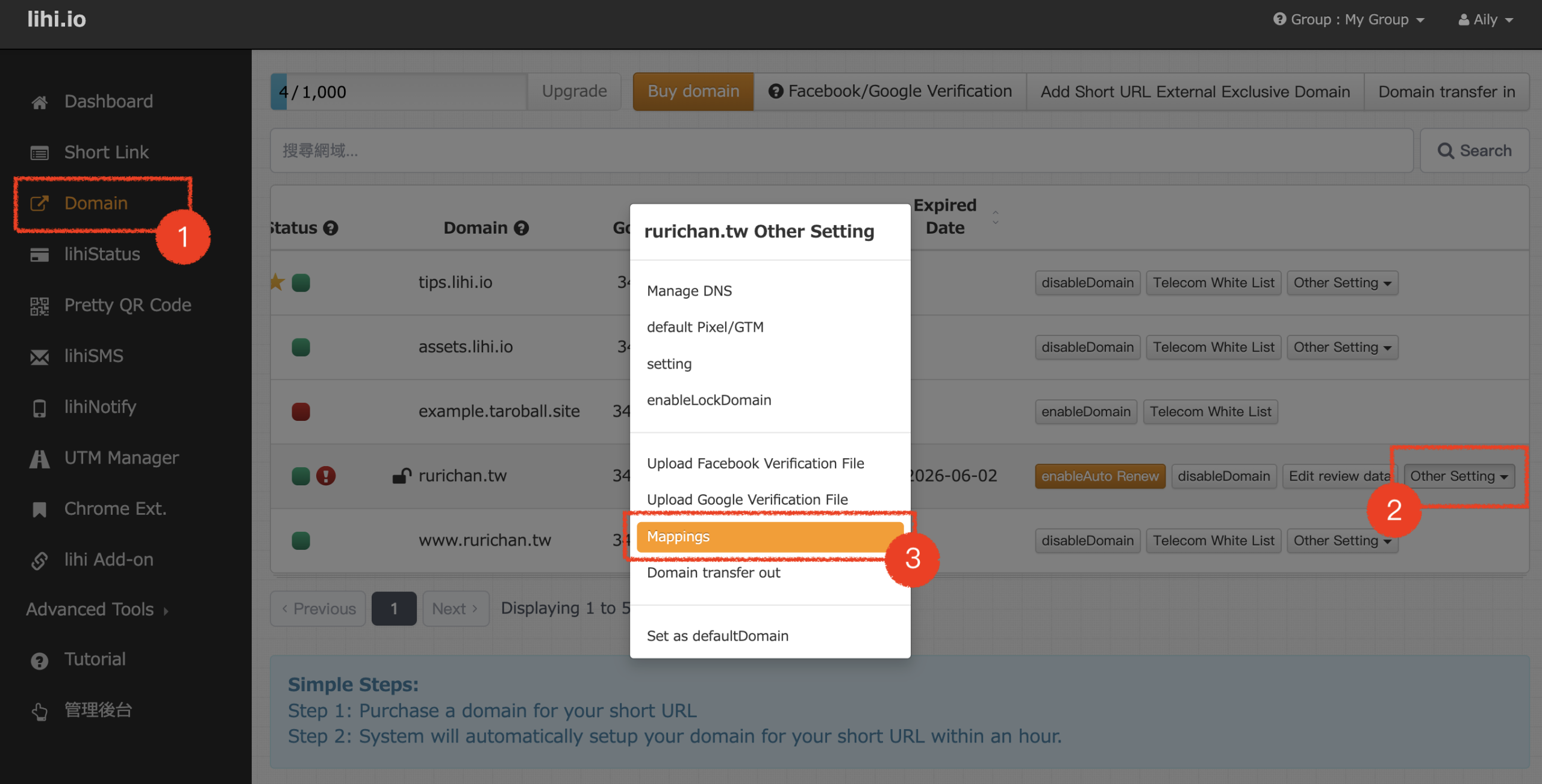Click the unlock padlock icon for rurichan.tw
This screenshot has width=1542, height=784.
pos(401,476)
